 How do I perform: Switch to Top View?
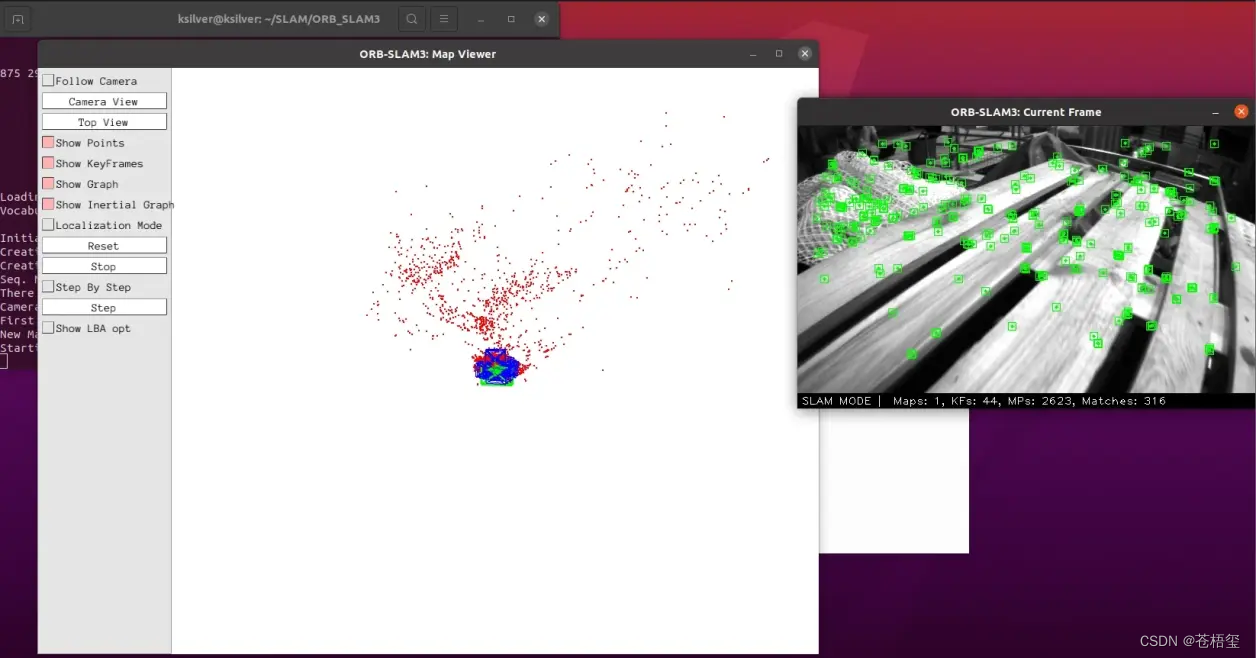click(104, 122)
